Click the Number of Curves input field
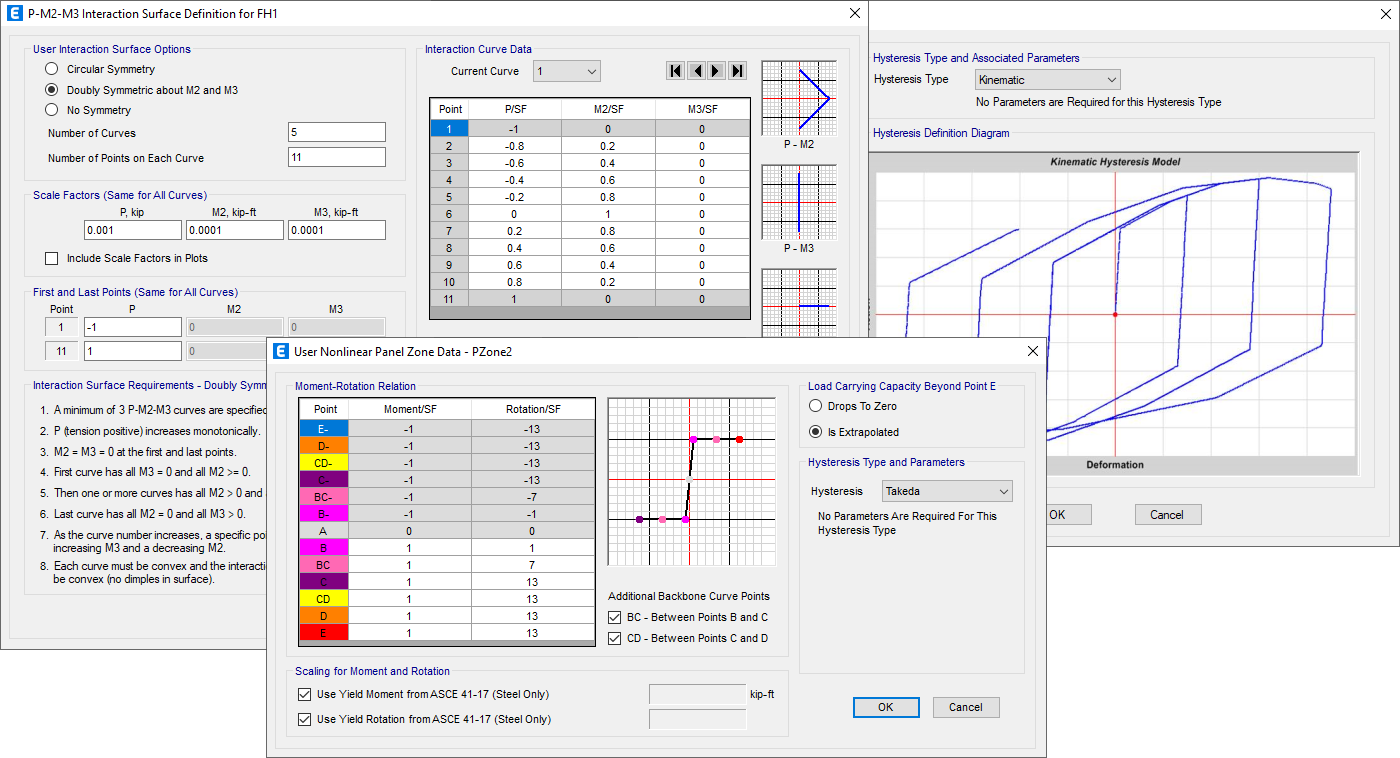The width and height of the screenshot is (1400, 758). point(336,133)
